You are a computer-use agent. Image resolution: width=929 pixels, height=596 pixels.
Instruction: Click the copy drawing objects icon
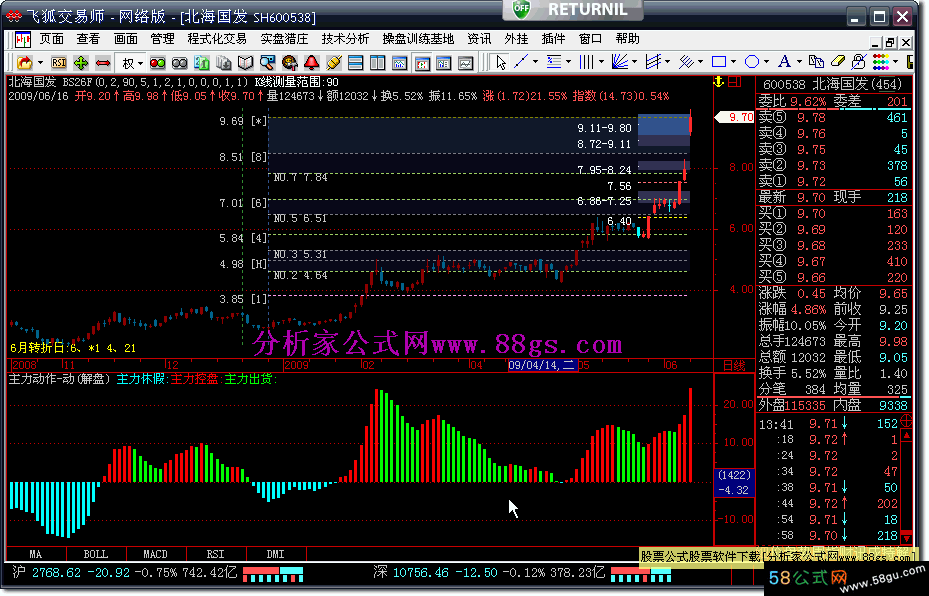(816, 62)
